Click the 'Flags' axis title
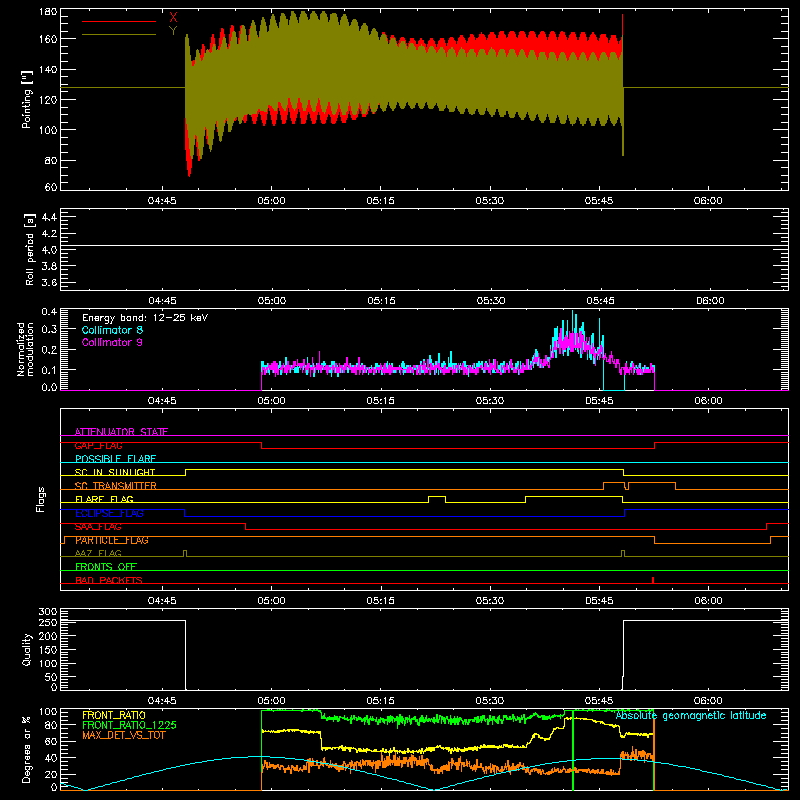Viewport: 800px width, 800px height. coord(40,499)
